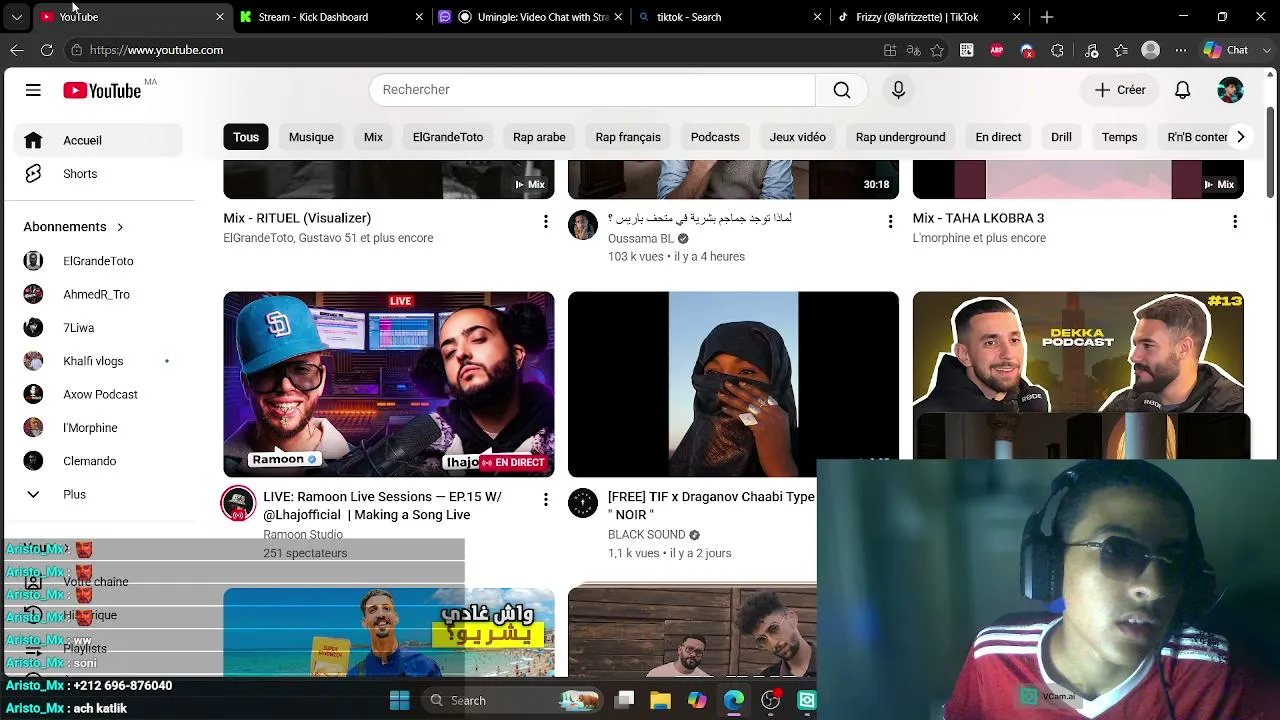Open BLACK SOUND channel avatar

(583, 503)
